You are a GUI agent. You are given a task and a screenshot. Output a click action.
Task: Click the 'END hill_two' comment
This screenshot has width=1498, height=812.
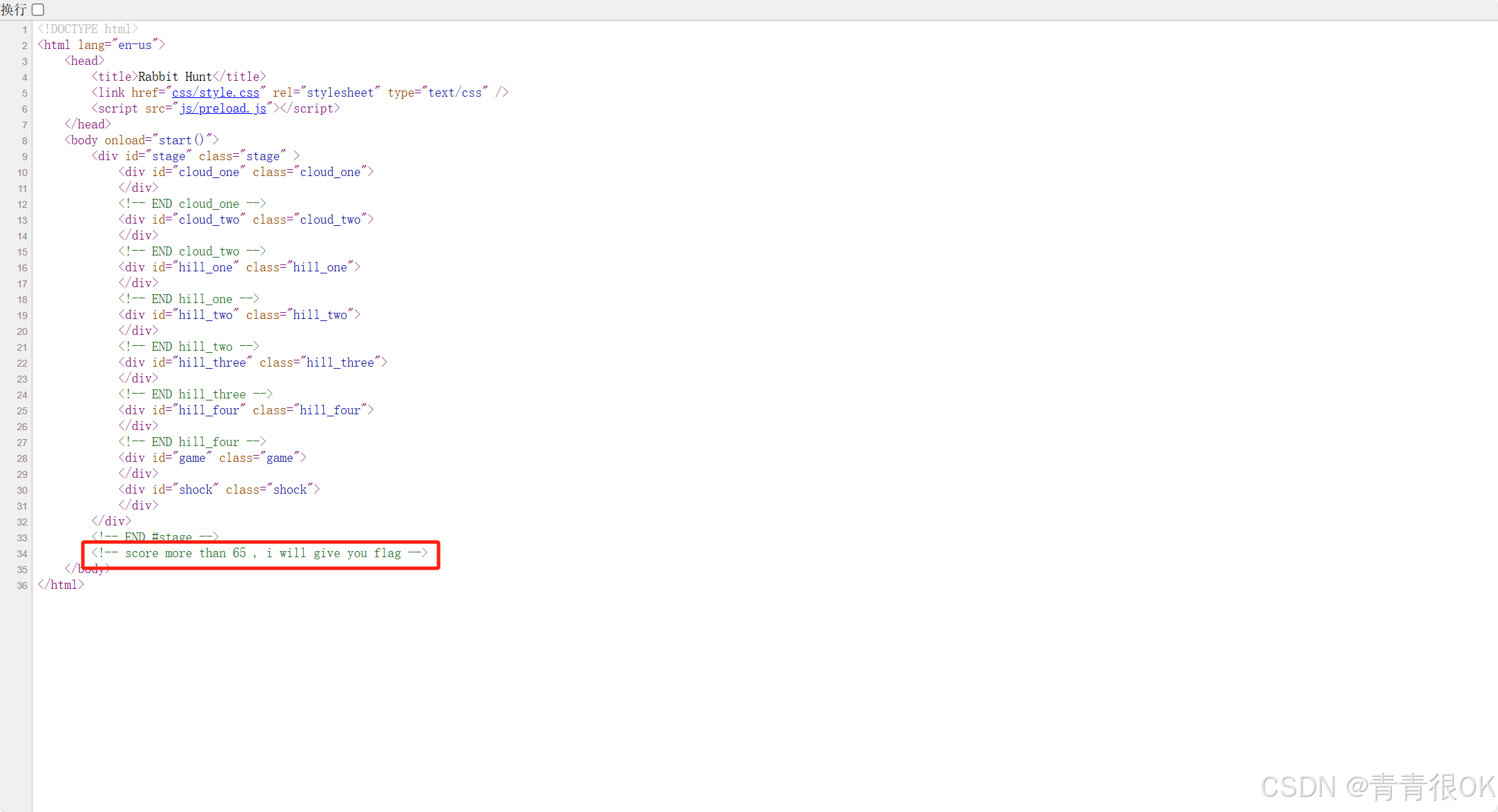pyautogui.click(x=189, y=347)
